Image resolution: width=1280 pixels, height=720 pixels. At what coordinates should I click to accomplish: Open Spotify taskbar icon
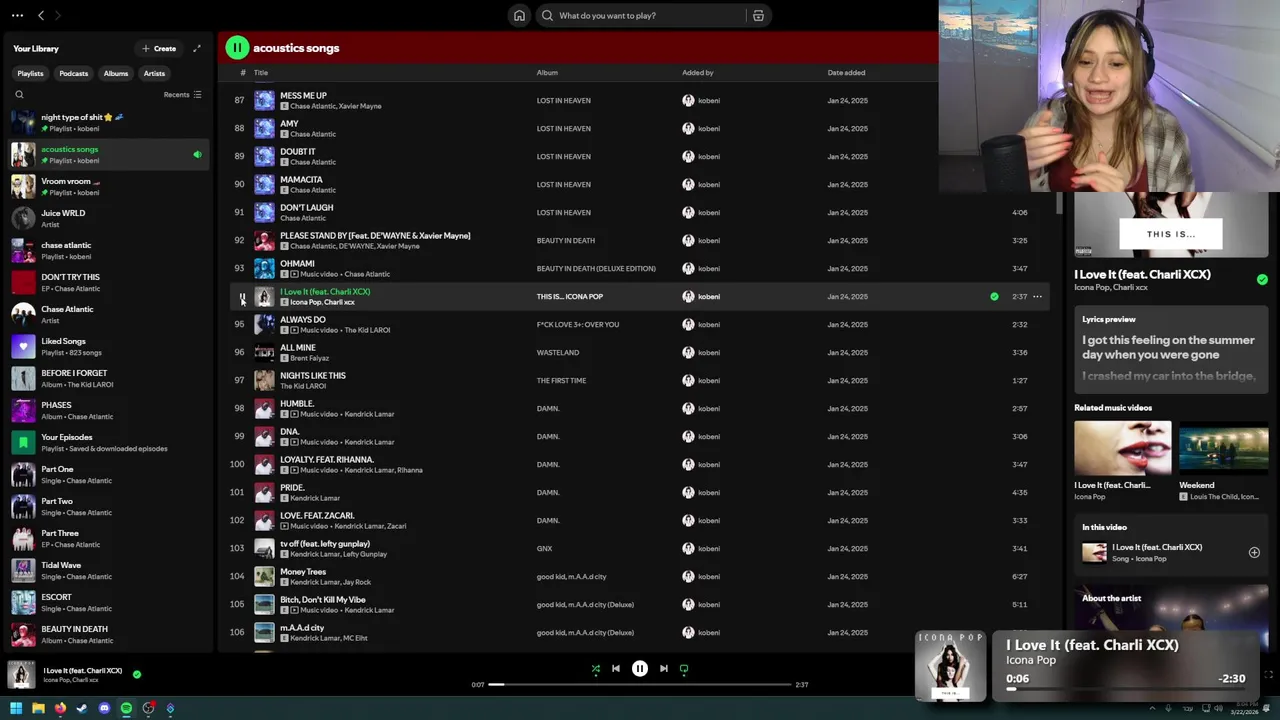pyautogui.click(x=126, y=708)
